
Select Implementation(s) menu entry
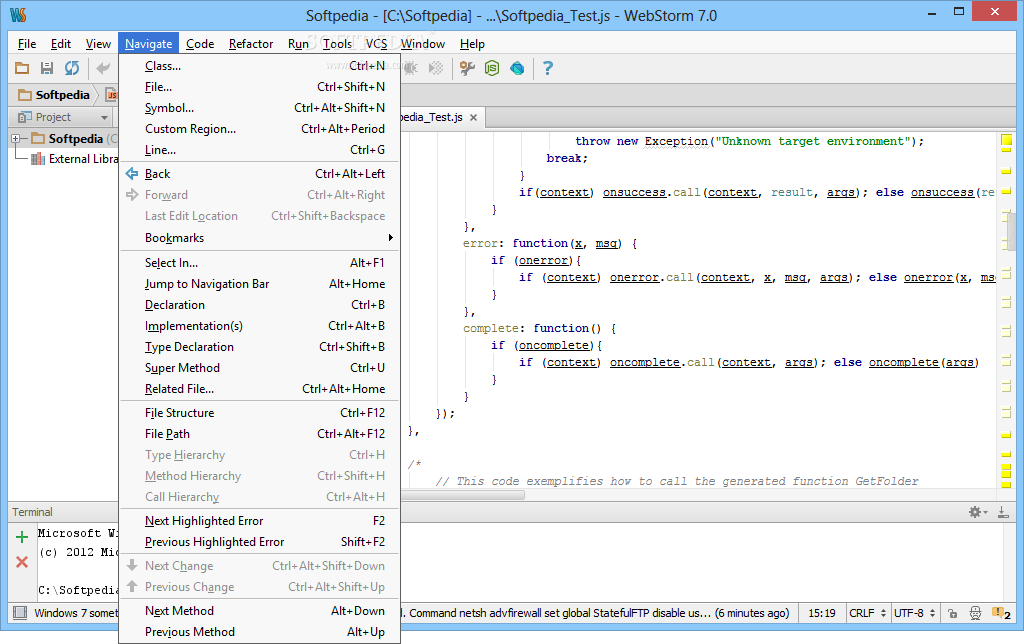point(259,326)
